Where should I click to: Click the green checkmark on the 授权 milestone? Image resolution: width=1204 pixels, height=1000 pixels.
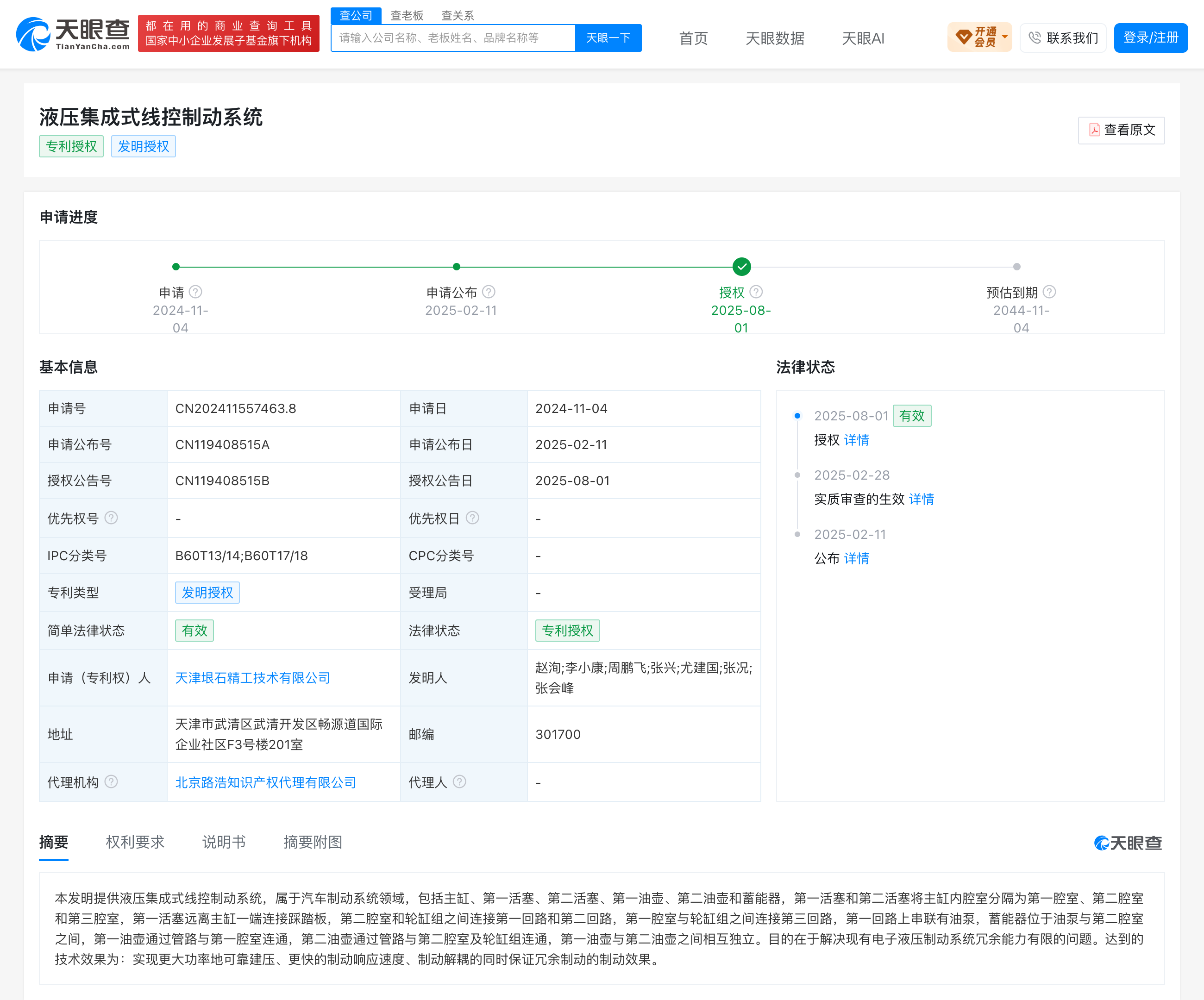point(741,267)
